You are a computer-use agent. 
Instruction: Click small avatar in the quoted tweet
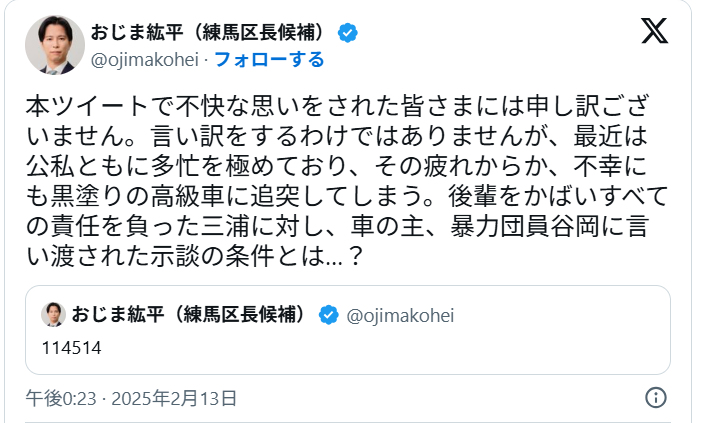point(53,315)
